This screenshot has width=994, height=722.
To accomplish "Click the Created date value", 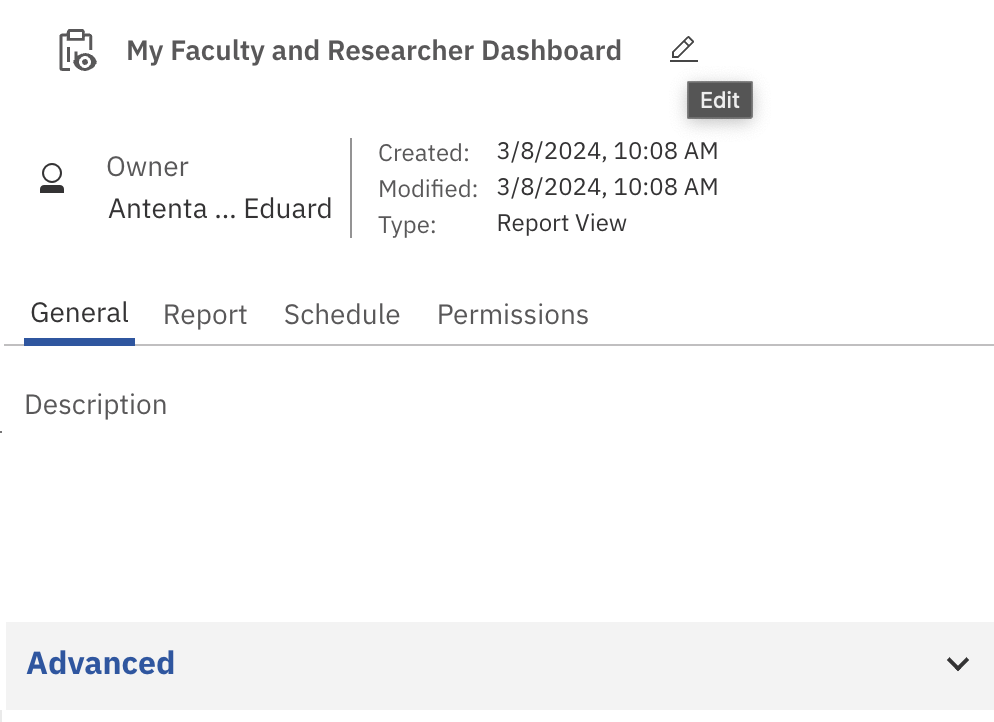I will click(x=606, y=152).
